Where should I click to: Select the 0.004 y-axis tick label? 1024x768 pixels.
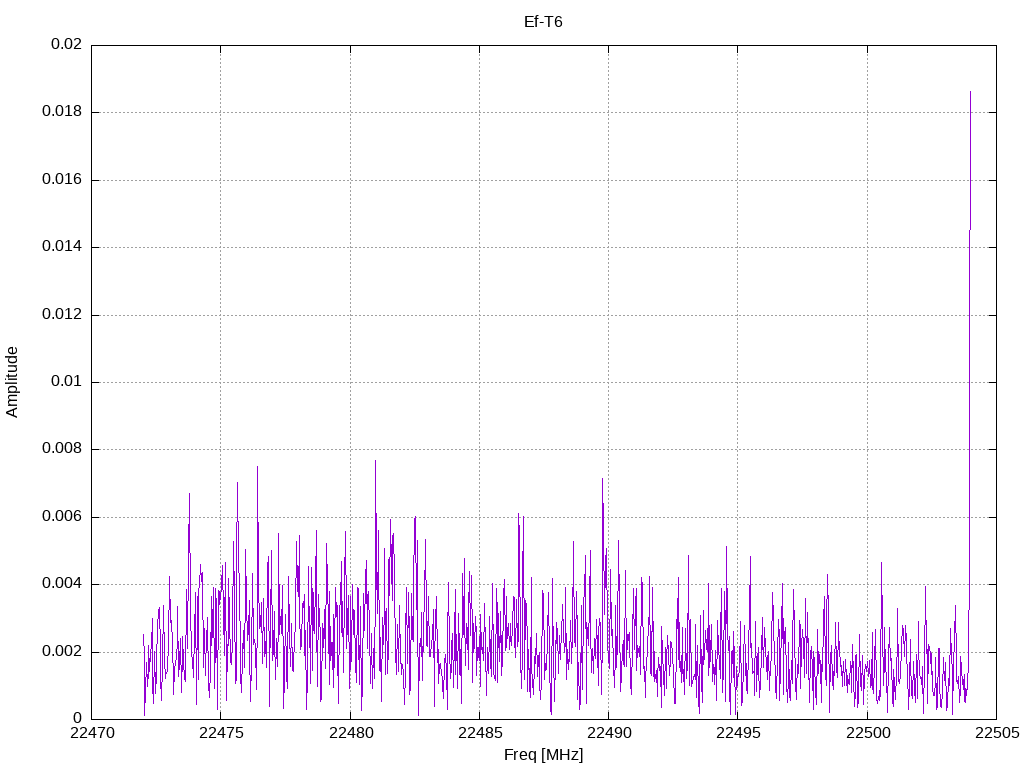tap(62, 584)
